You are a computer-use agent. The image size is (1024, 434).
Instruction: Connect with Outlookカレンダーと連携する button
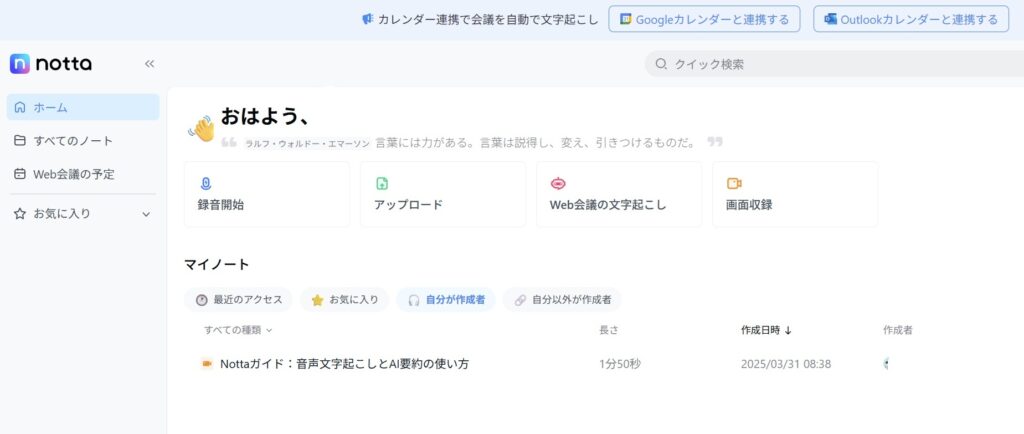(x=911, y=19)
